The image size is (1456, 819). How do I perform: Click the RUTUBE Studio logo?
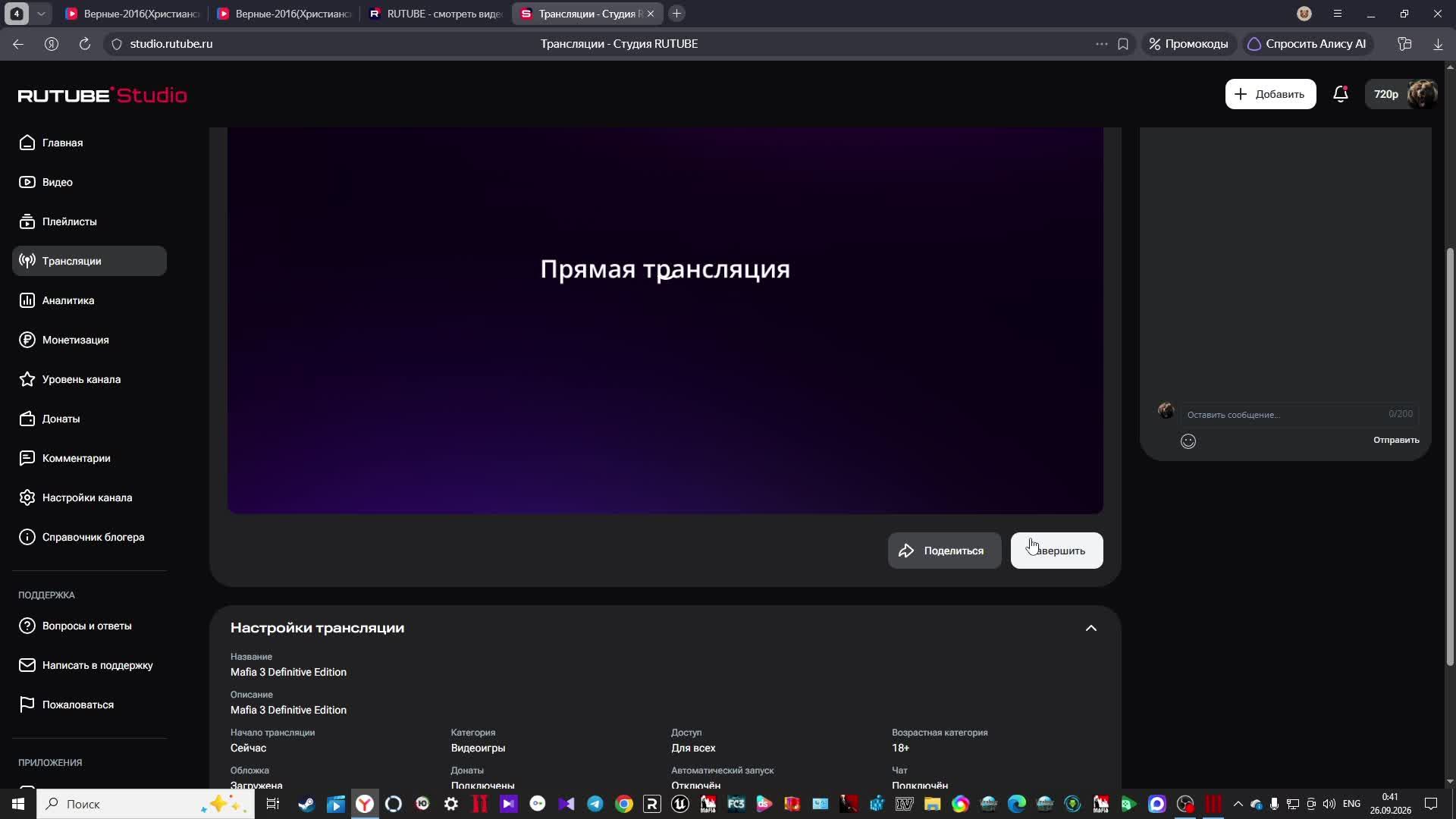[102, 95]
